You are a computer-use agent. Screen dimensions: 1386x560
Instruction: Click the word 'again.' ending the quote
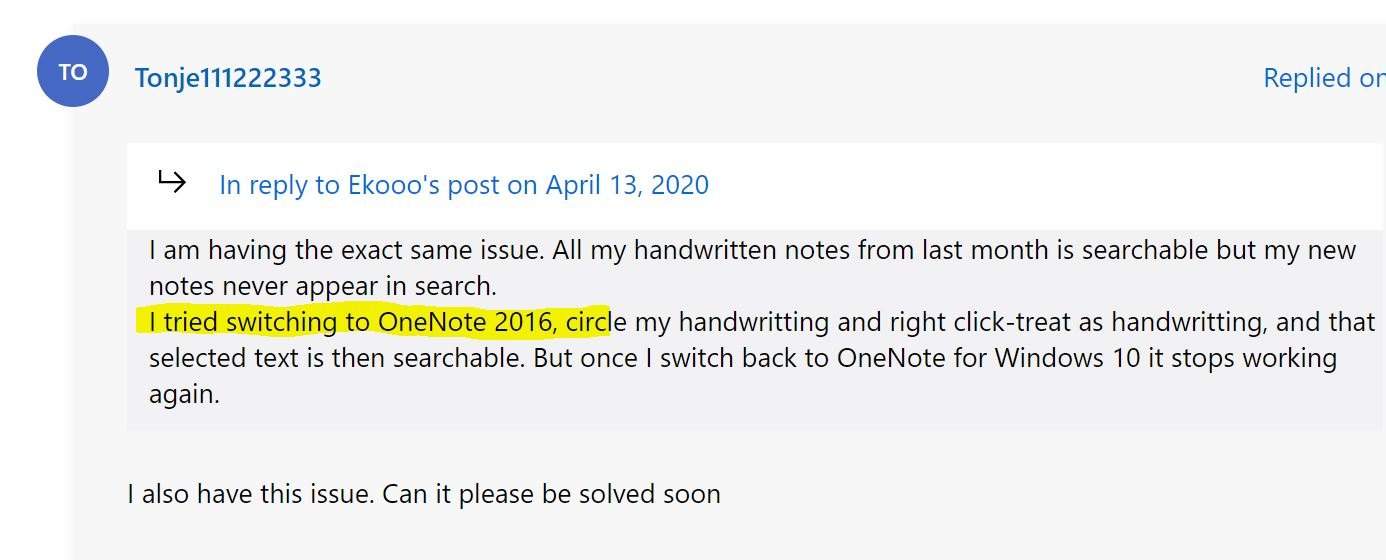(x=184, y=394)
